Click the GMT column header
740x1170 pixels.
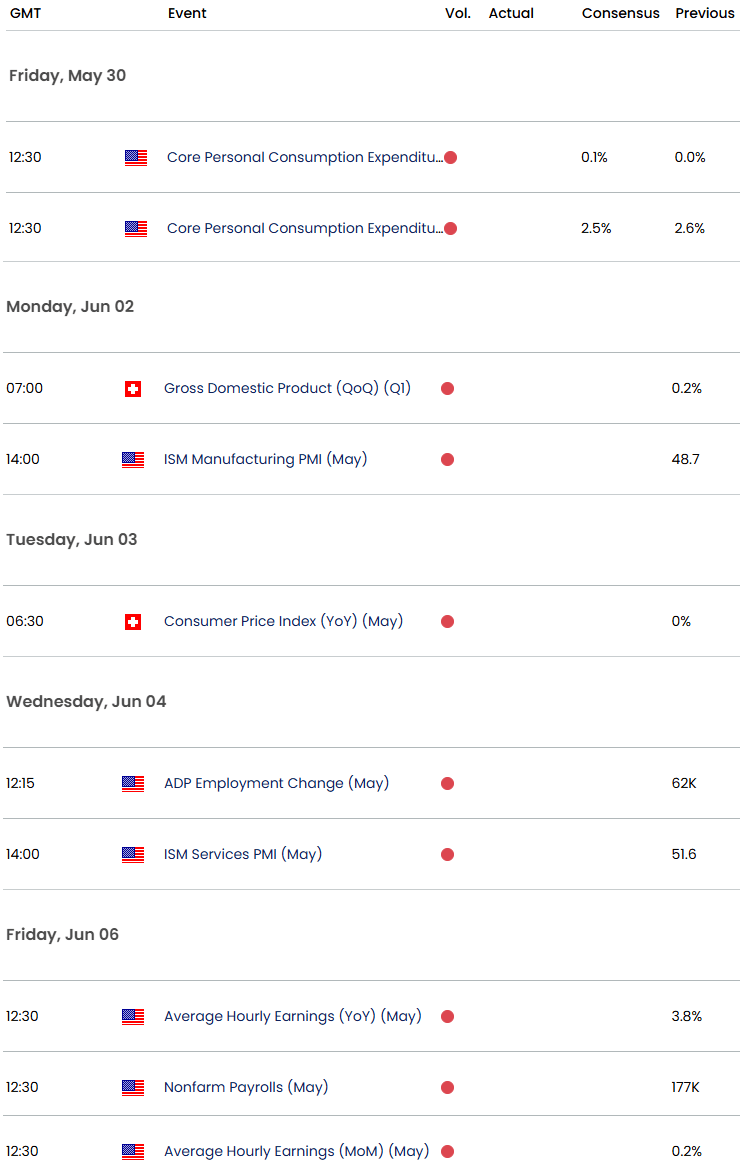[x=24, y=13]
